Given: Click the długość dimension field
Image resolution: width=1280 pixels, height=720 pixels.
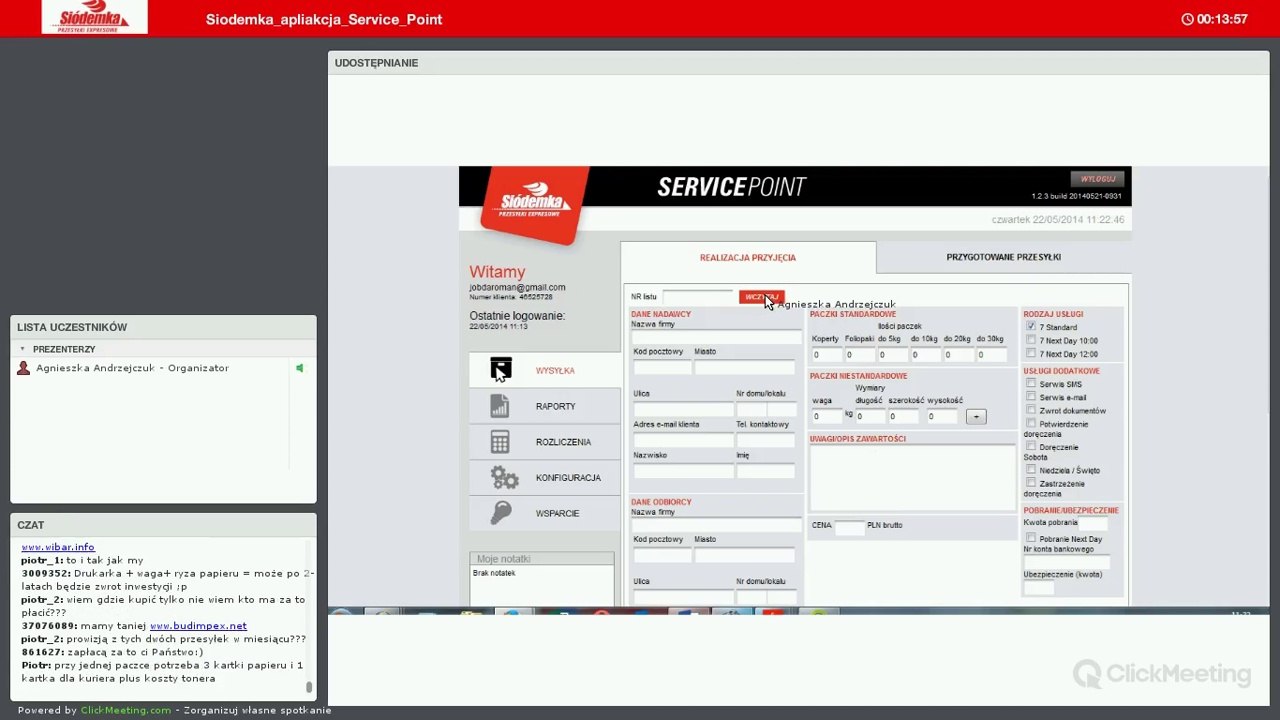Looking at the screenshot, I should (x=870, y=416).
